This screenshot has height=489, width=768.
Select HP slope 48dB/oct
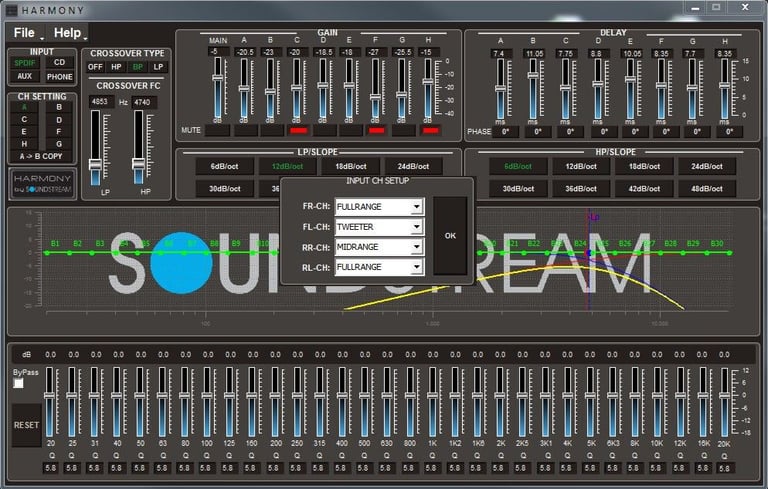(707, 189)
